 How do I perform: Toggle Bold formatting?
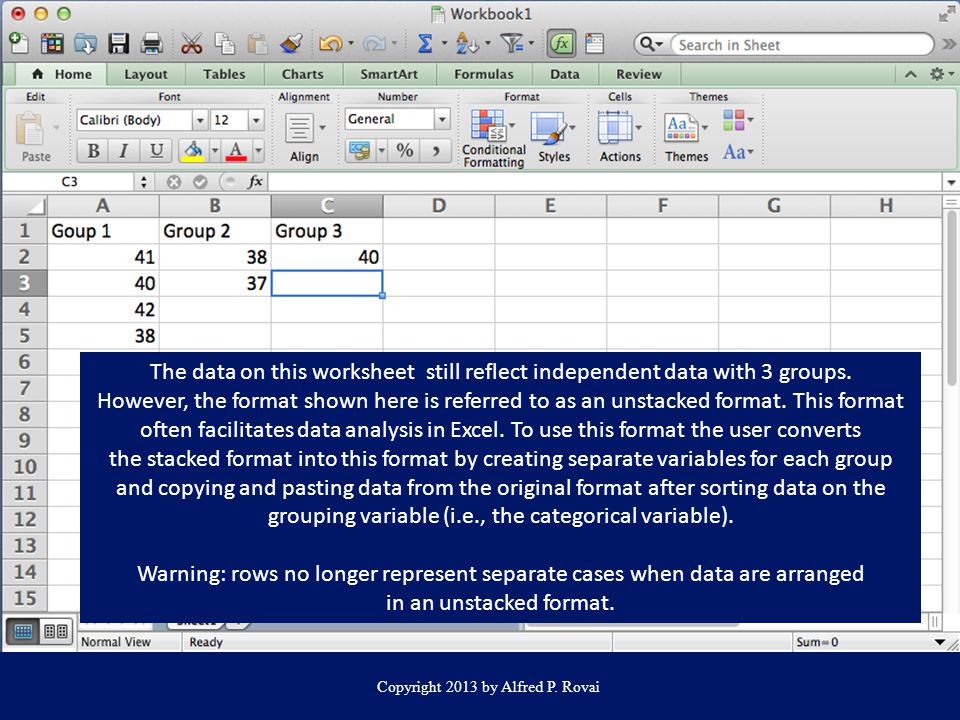(x=93, y=150)
